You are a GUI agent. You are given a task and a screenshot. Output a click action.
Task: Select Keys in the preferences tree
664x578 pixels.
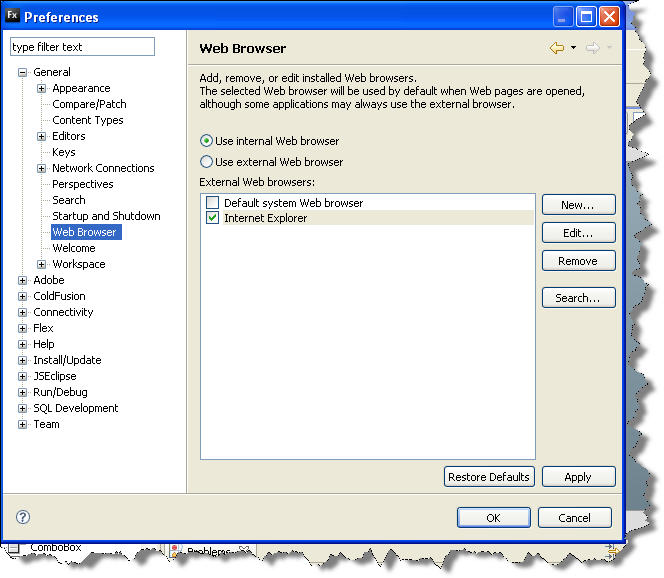[63, 152]
